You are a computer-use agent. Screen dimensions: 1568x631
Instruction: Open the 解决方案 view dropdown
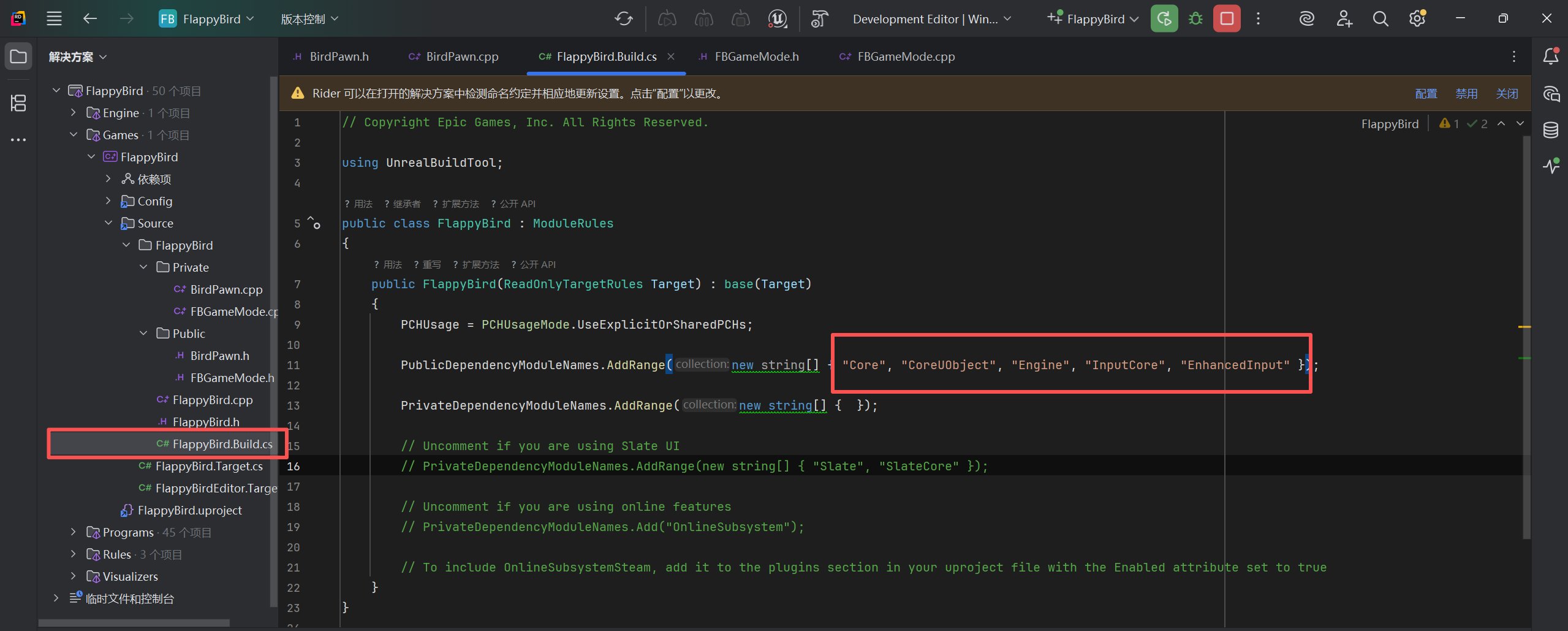point(78,57)
